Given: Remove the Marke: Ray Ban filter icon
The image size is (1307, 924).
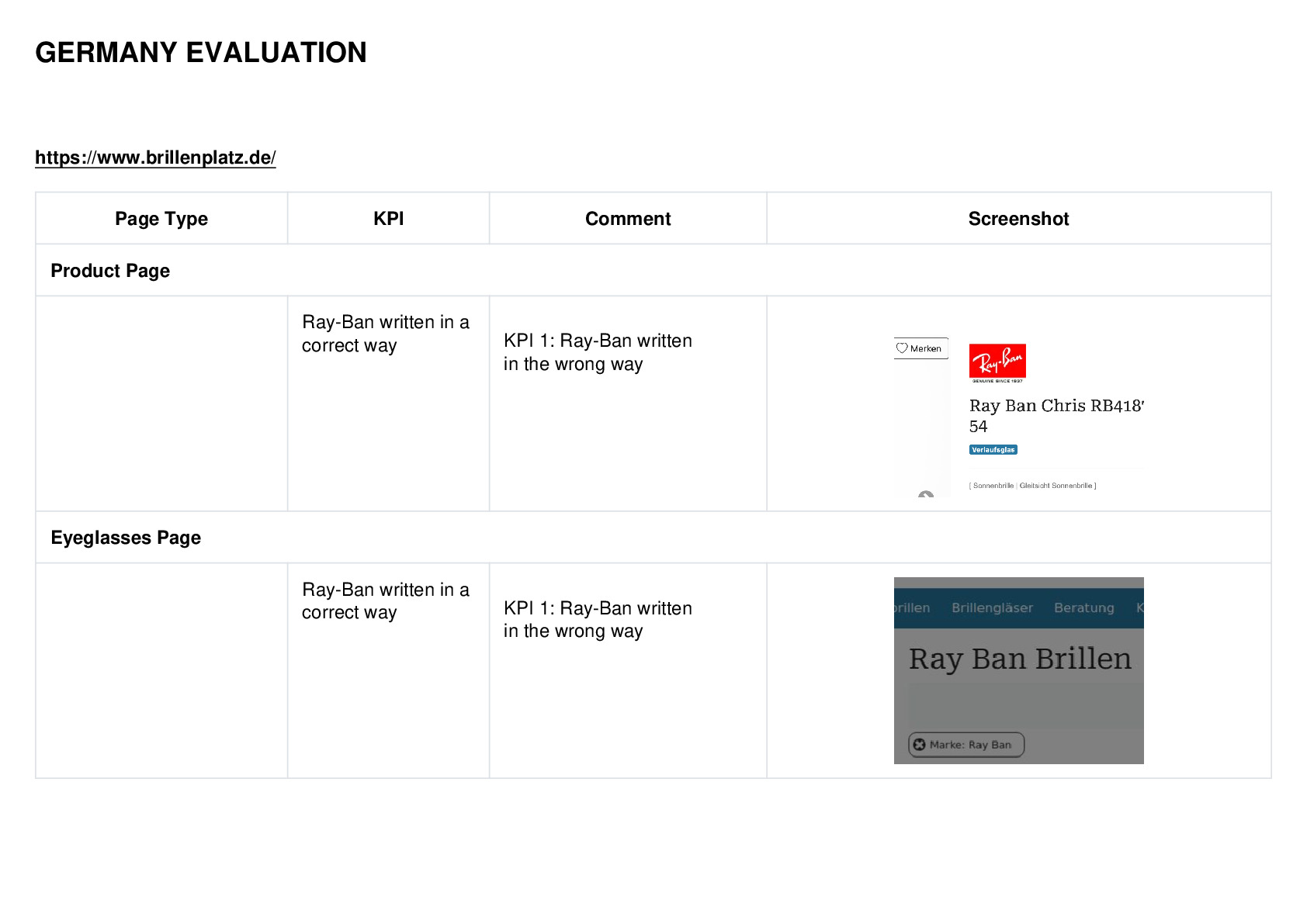Looking at the screenshot, I should (x=920, y=745).
